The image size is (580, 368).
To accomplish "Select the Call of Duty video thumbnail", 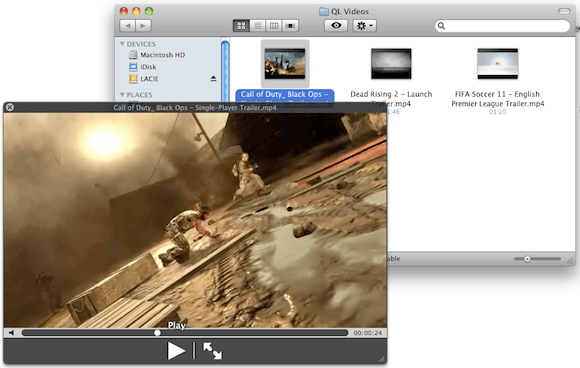I will [x=285, y=64].
